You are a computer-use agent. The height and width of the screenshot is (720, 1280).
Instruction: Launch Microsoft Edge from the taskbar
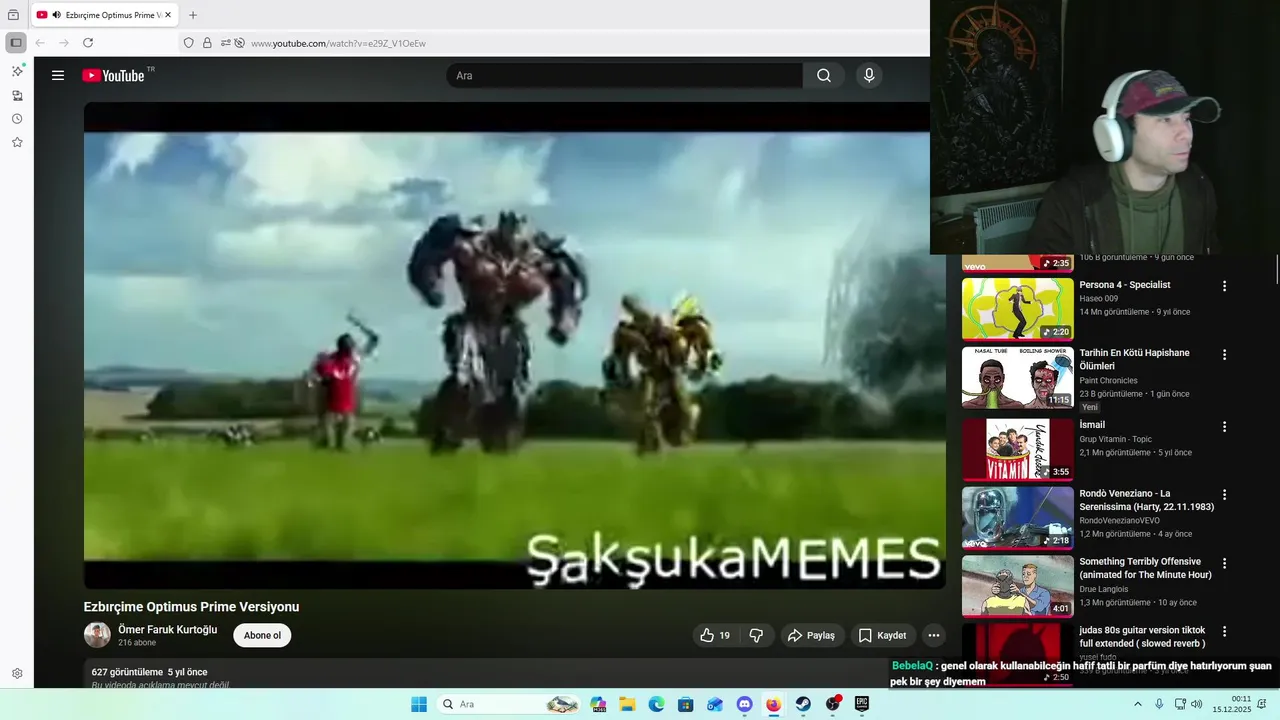pos(656,704)
